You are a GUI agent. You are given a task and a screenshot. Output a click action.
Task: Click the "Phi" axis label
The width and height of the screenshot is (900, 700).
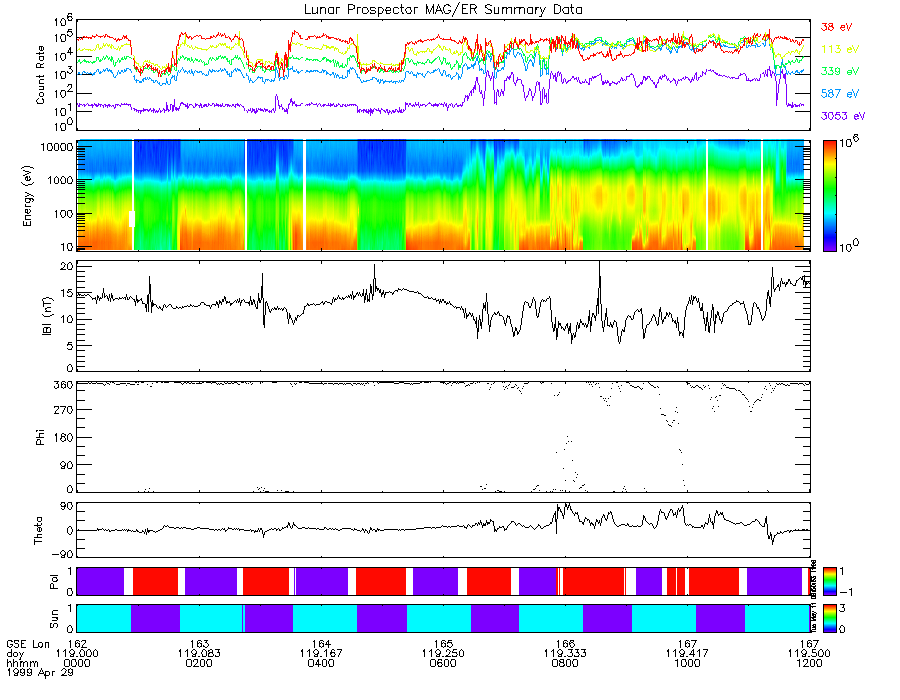pyautogui.click(x=40, y=437)
